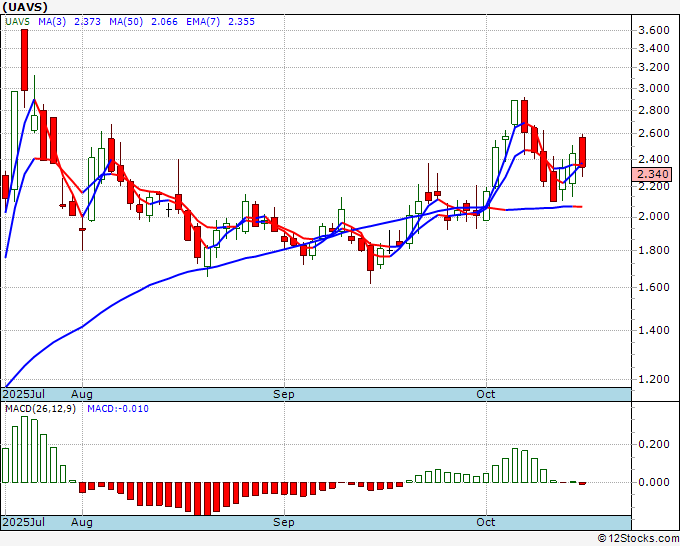Click the MACD:-0.010 value readout
Screen dimensions: 680x546
tap(118, 409)
